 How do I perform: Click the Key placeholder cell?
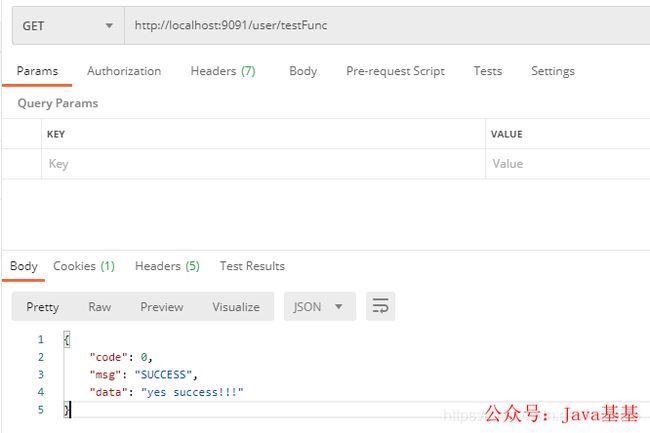[x=263, y=164]
